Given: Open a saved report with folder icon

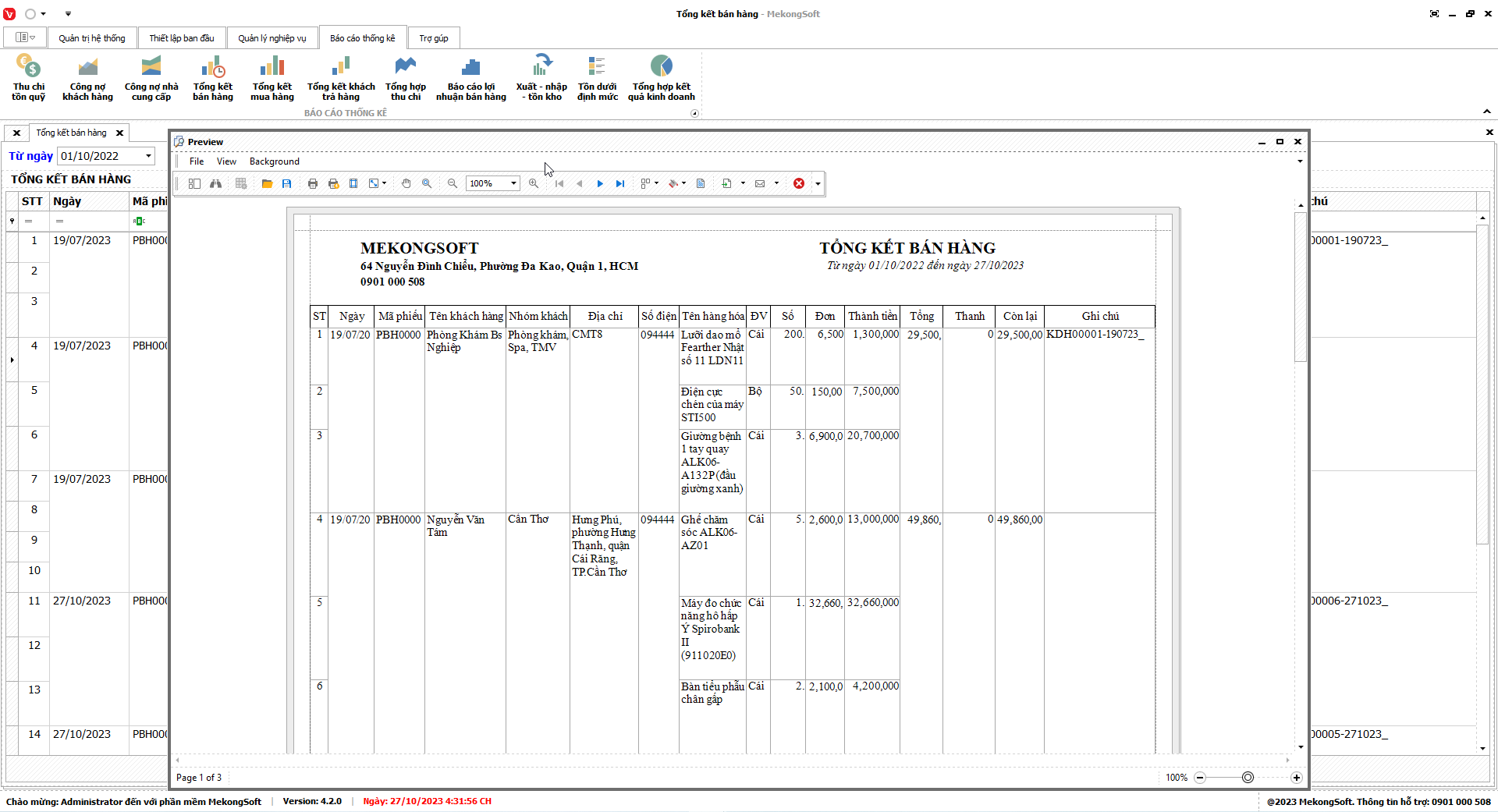Looking at the screenshot, I should pyautogui.click(x=267, y=183).
